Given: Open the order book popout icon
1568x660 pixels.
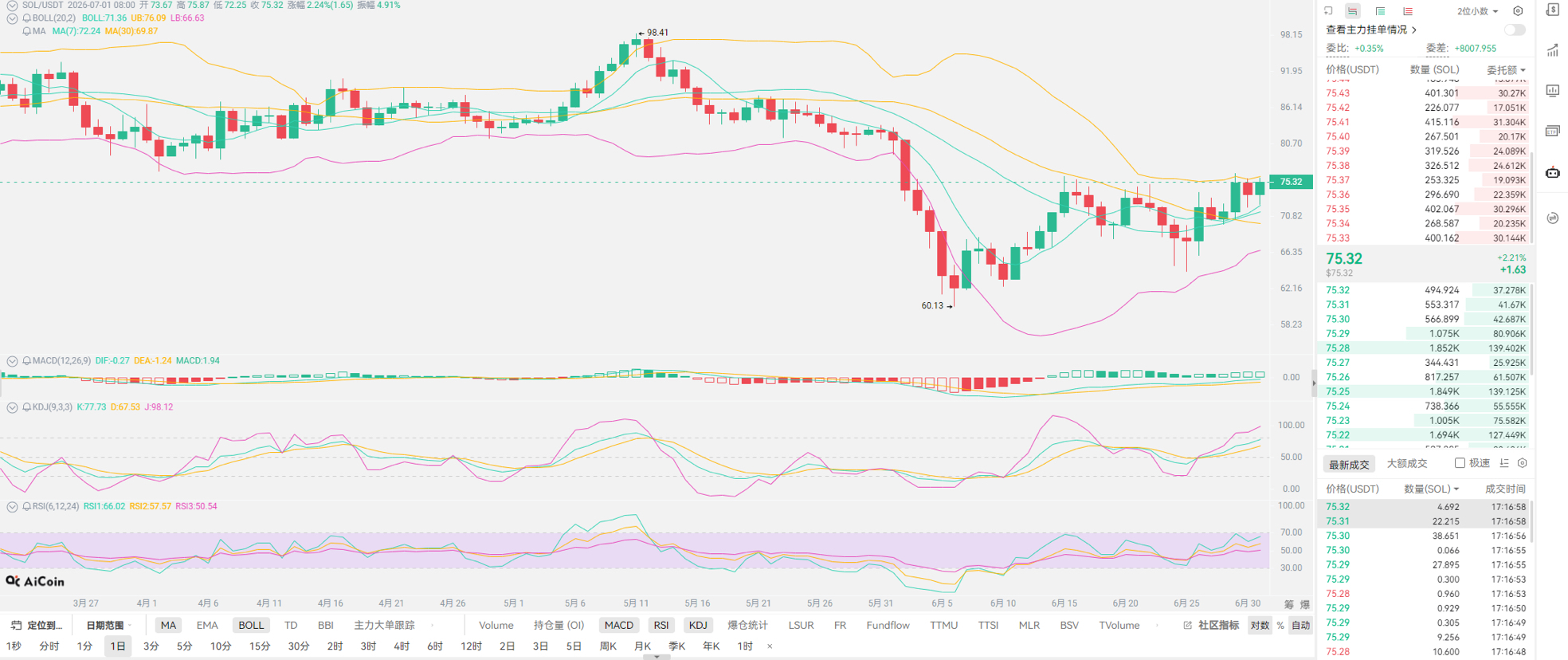Looking at the screenshot, I should coord(1328,11).
